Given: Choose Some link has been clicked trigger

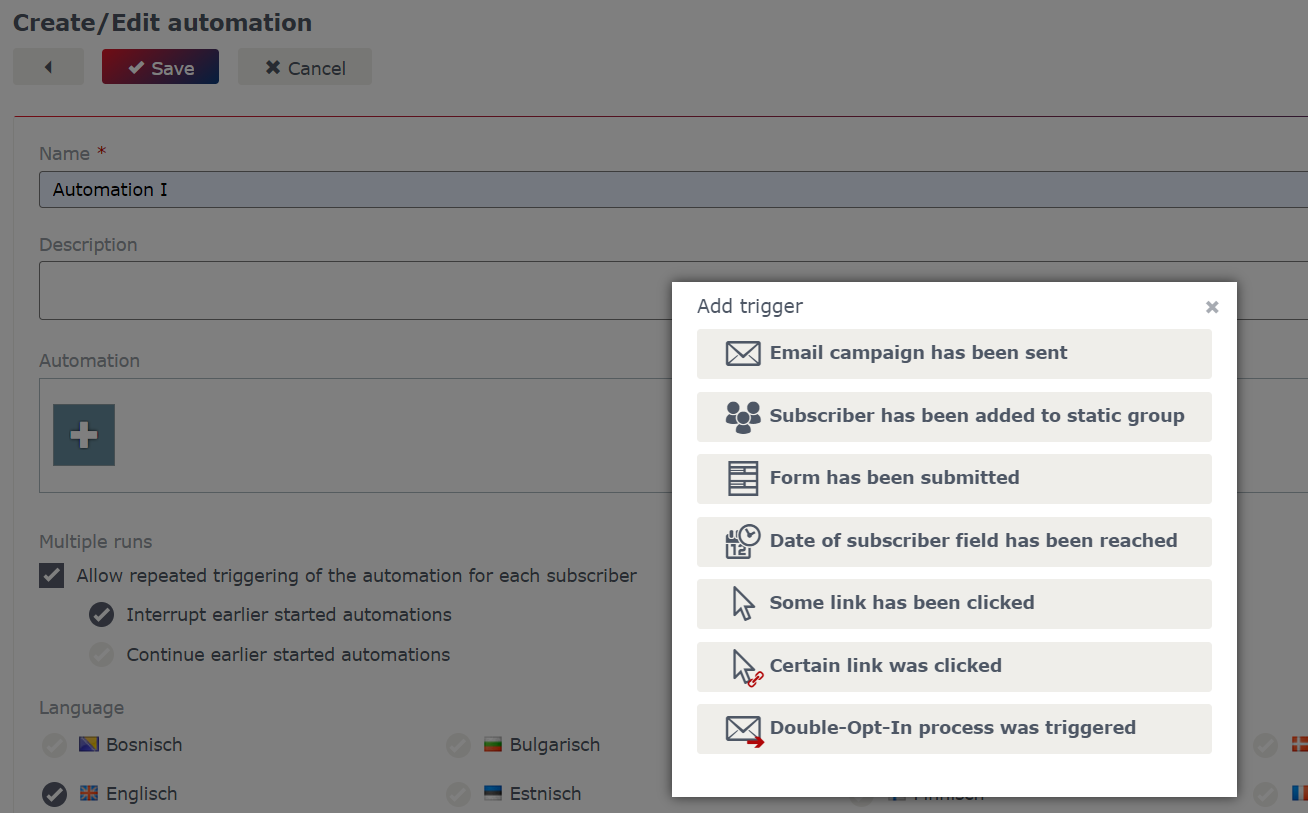Looking at the screenshot, I should tap(954, 603).
